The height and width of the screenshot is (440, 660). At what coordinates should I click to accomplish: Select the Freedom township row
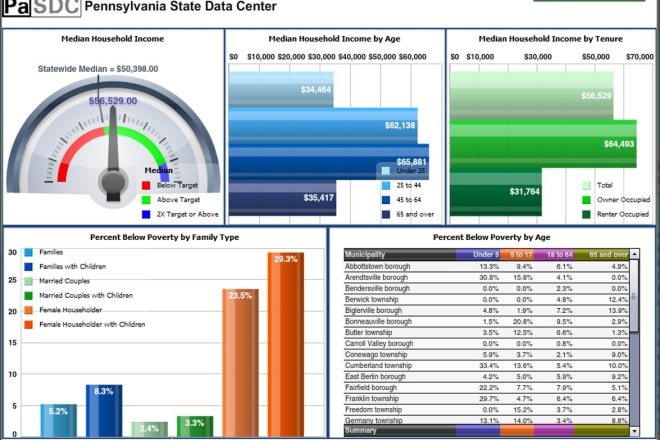point(487,409)
